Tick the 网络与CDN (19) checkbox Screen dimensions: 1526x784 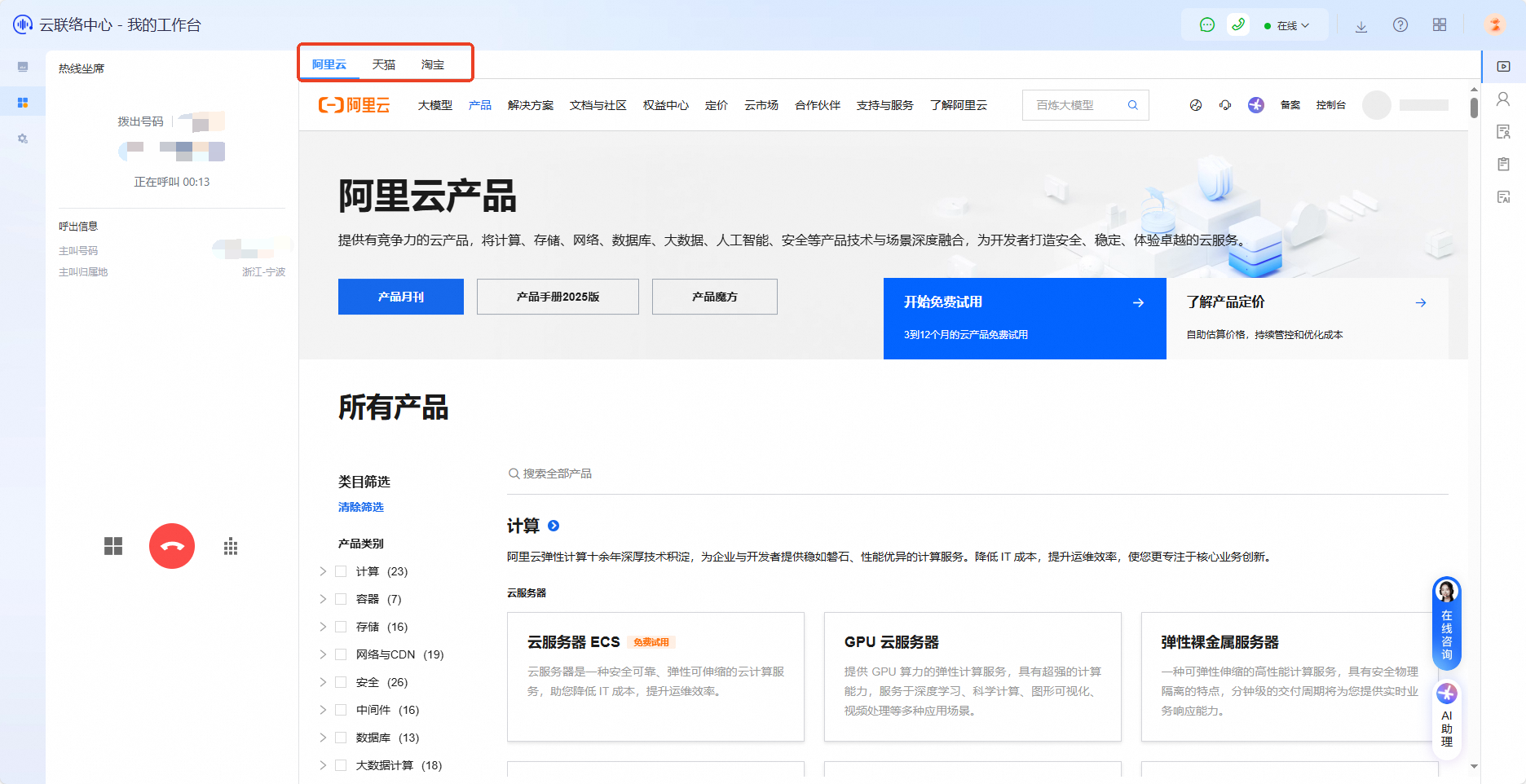pos(341,654)
